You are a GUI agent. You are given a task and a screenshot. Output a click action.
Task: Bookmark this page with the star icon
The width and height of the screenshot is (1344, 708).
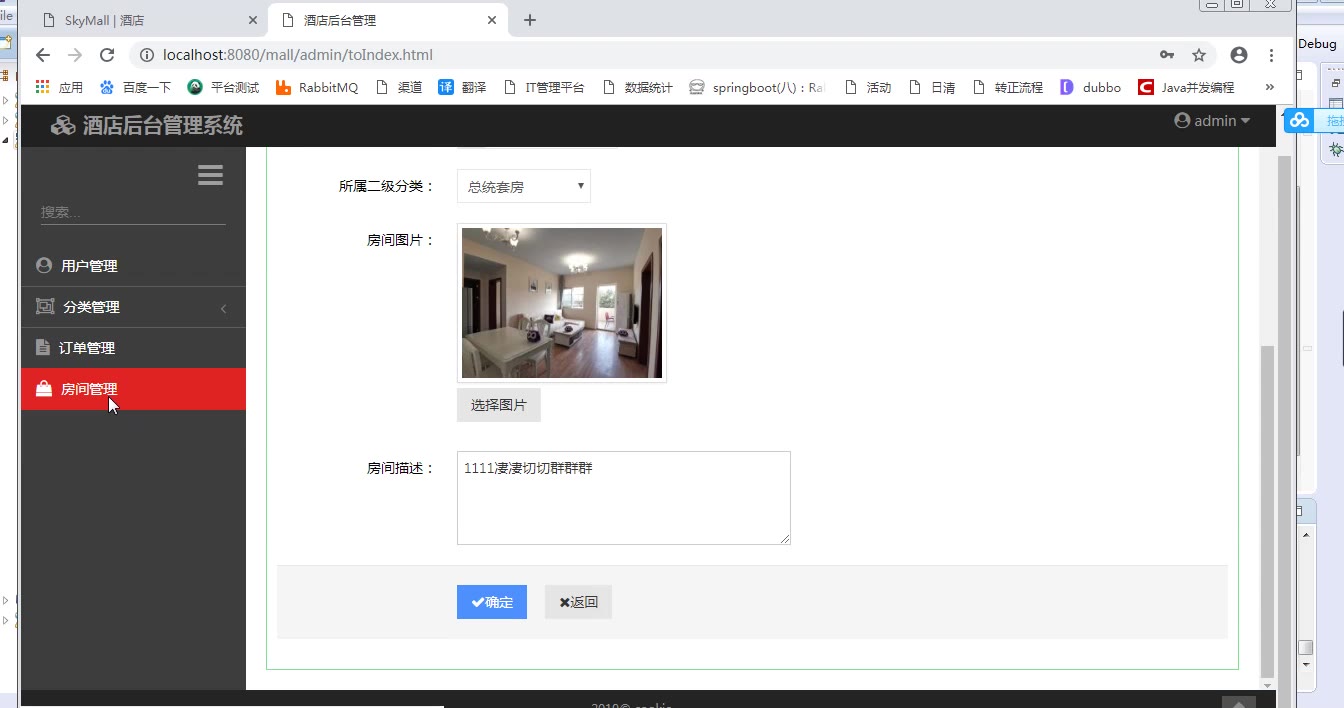coord(1199,55)
